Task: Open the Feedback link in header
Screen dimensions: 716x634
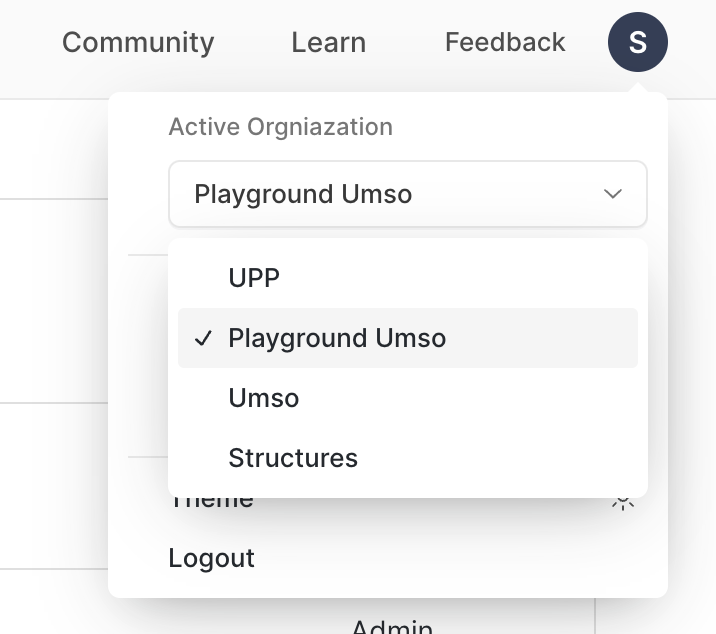Action: point(505,43)
